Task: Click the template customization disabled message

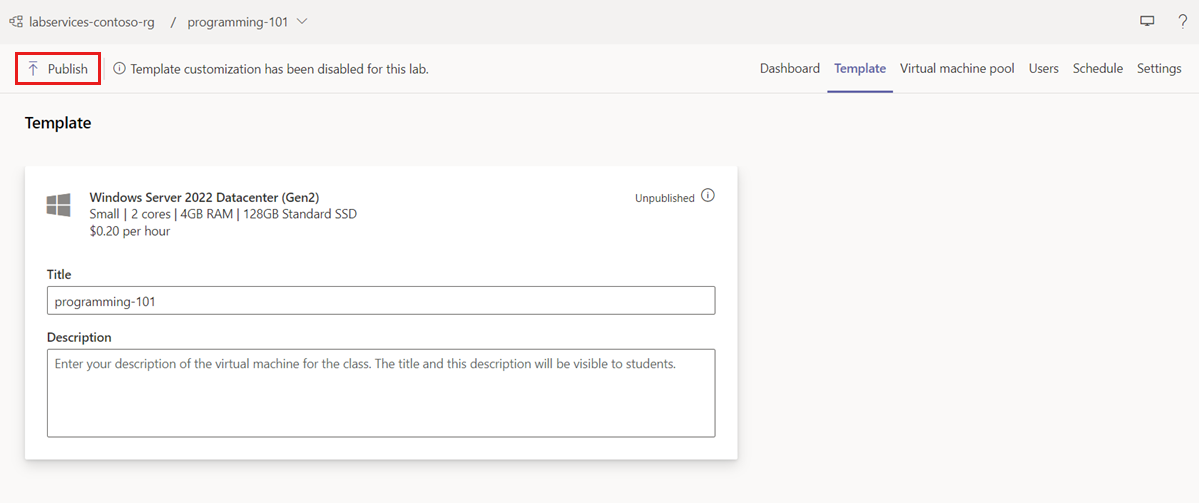Action: [x=280, y=69]
